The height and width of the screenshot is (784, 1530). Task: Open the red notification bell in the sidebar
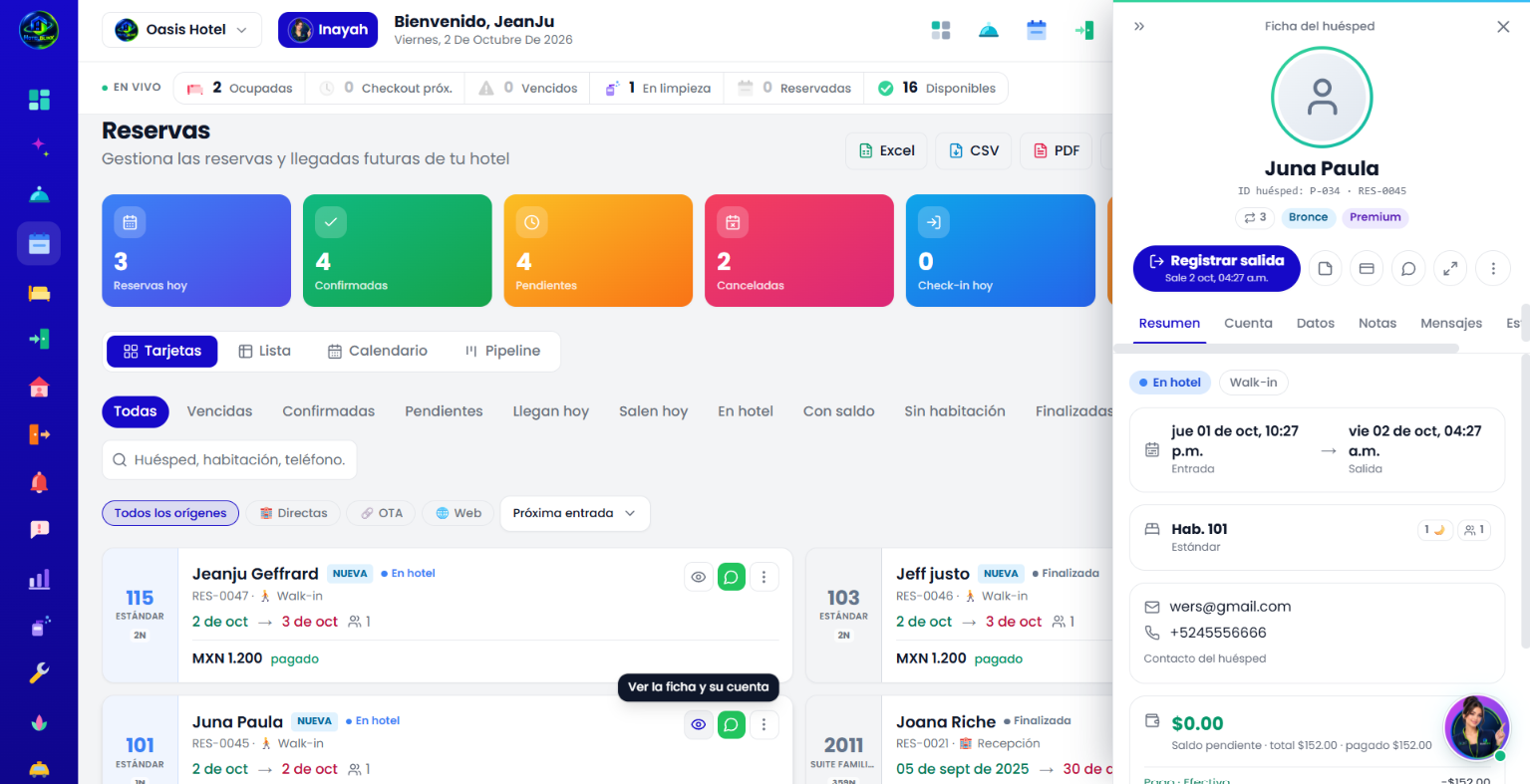pyautogui.click(x=39, y=482)
